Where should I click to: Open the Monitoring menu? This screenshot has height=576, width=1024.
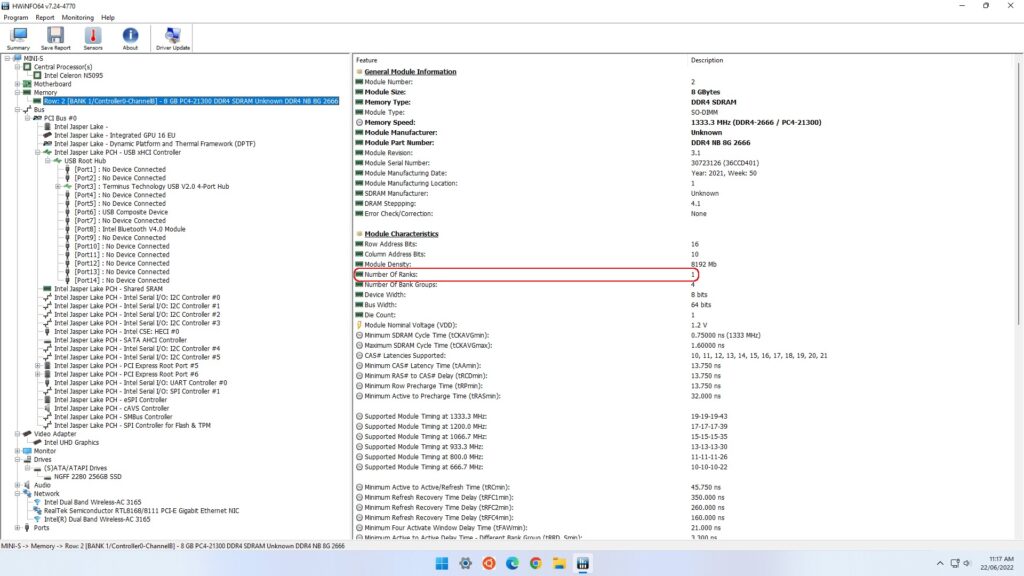[77, 17]
